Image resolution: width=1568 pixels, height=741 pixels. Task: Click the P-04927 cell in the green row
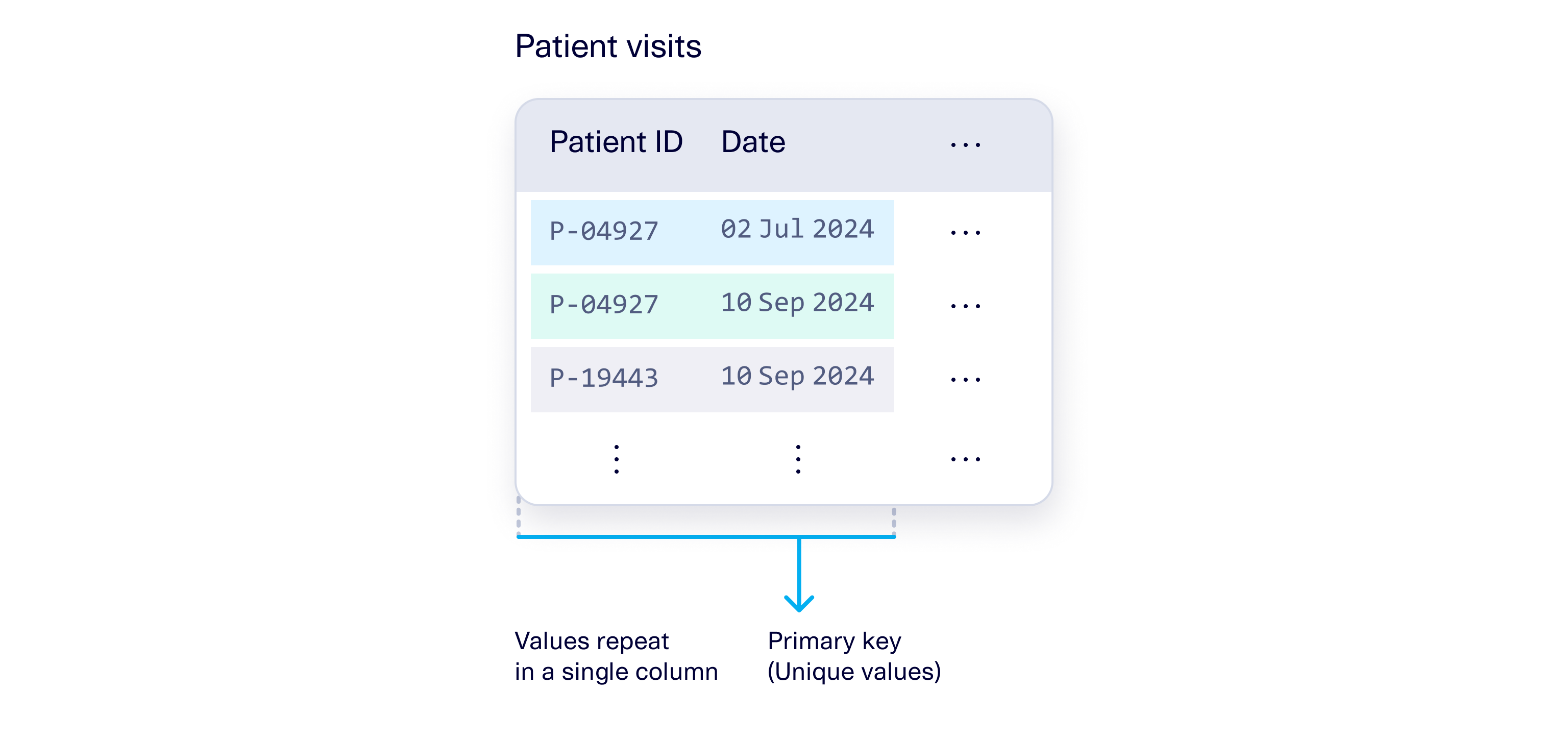603,305
